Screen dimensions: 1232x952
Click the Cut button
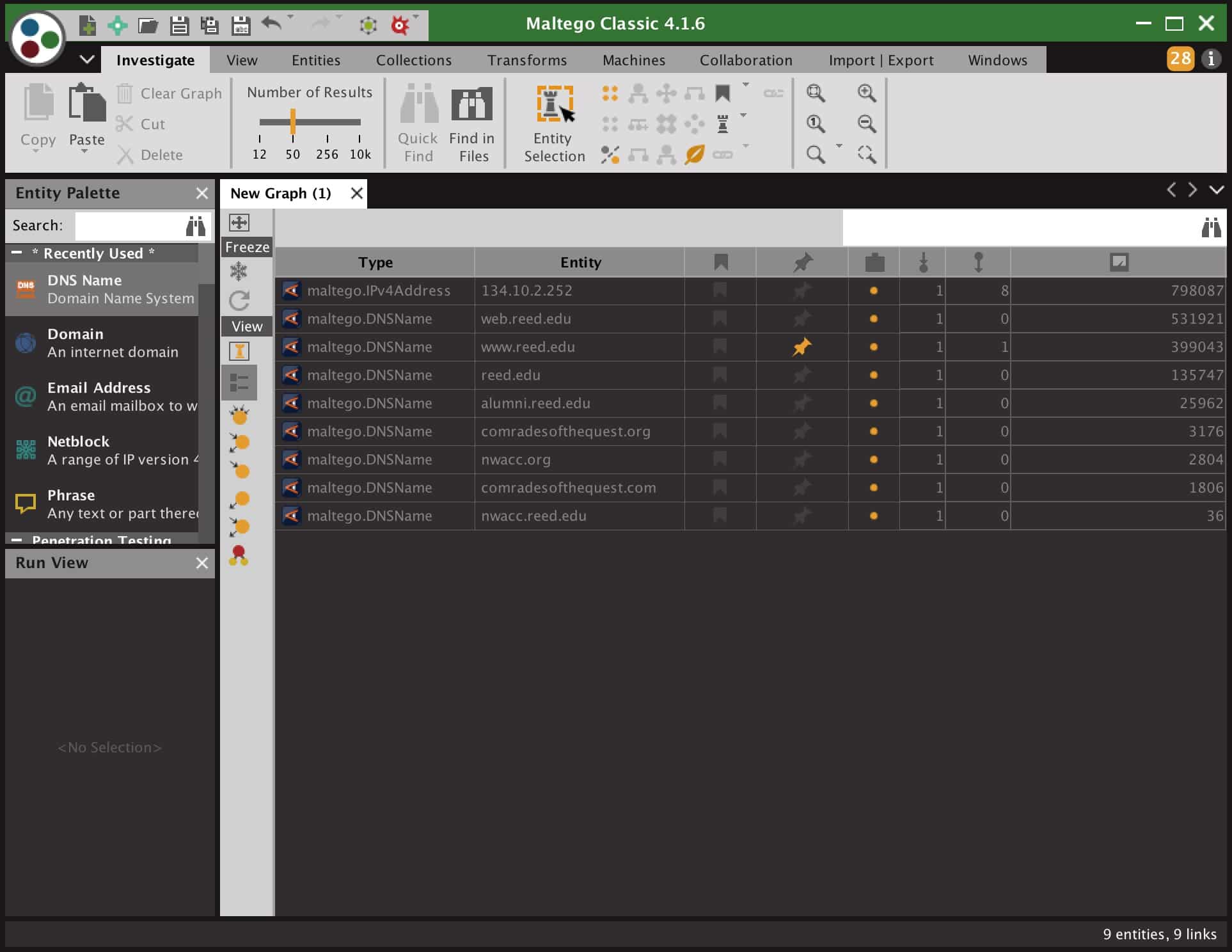click(141, 124)
